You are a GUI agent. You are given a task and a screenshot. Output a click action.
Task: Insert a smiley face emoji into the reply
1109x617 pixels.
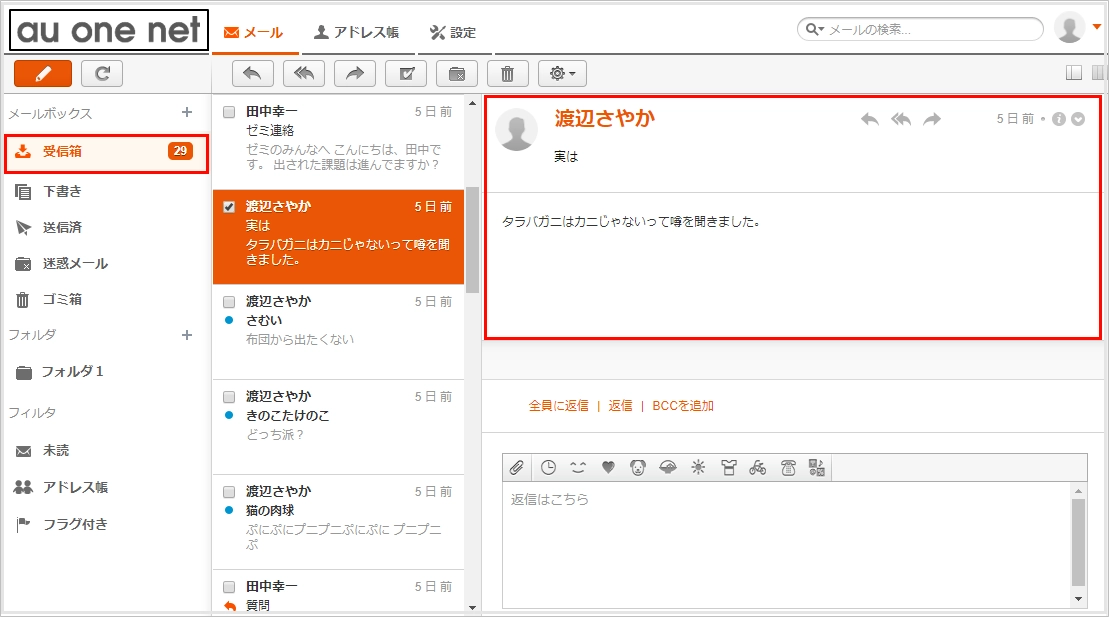578,466
